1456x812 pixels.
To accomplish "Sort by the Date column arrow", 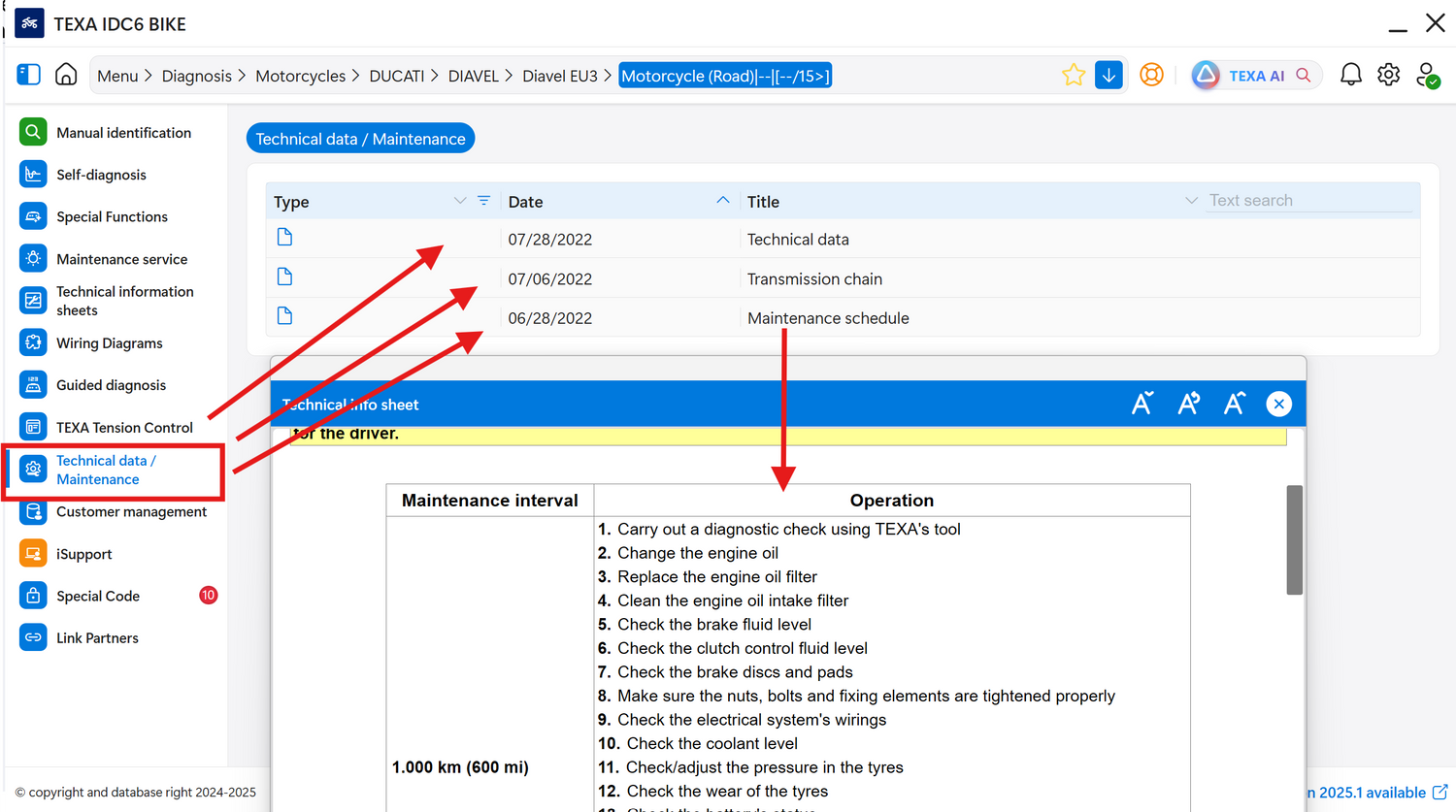I will (x=722, y=200).
